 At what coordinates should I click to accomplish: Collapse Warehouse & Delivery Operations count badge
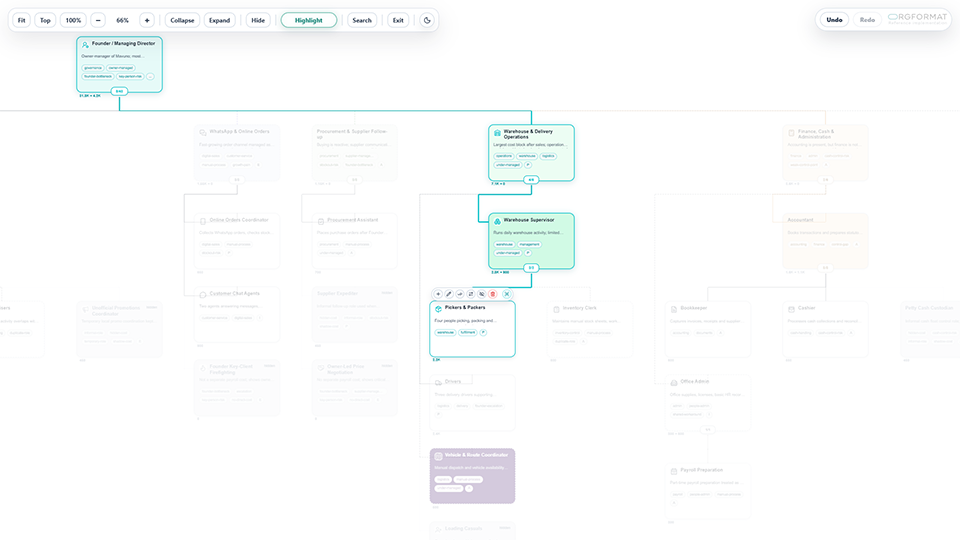tap(531, 179)
